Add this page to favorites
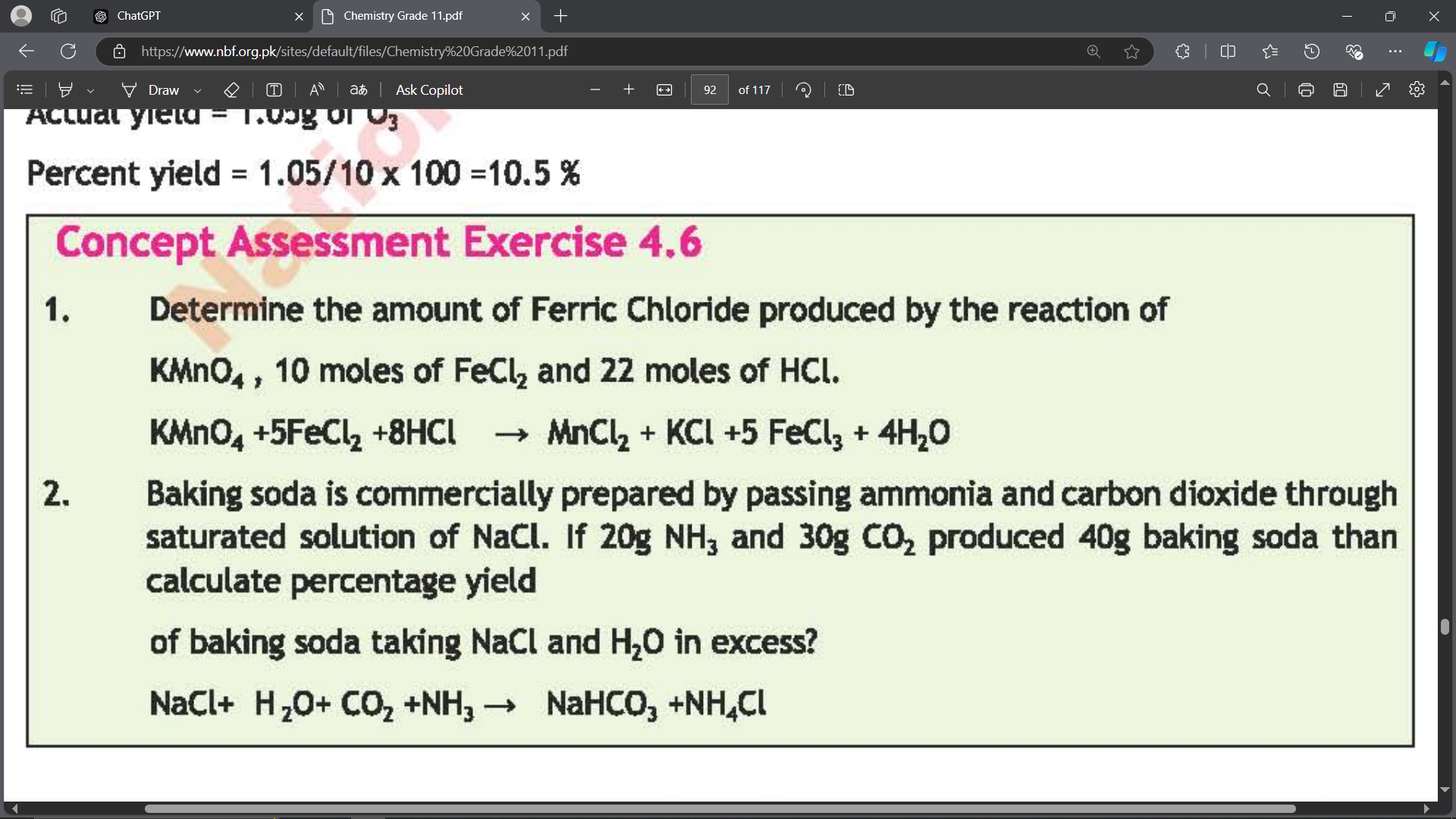Viewport: 1456px width, 819px height. pos(1131,51)
